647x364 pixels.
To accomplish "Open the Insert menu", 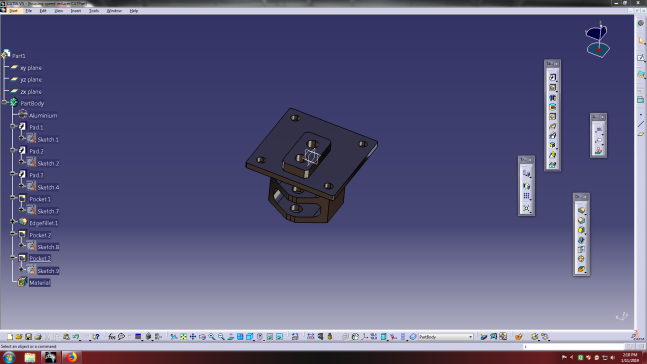I will click(x=76, y=11).
